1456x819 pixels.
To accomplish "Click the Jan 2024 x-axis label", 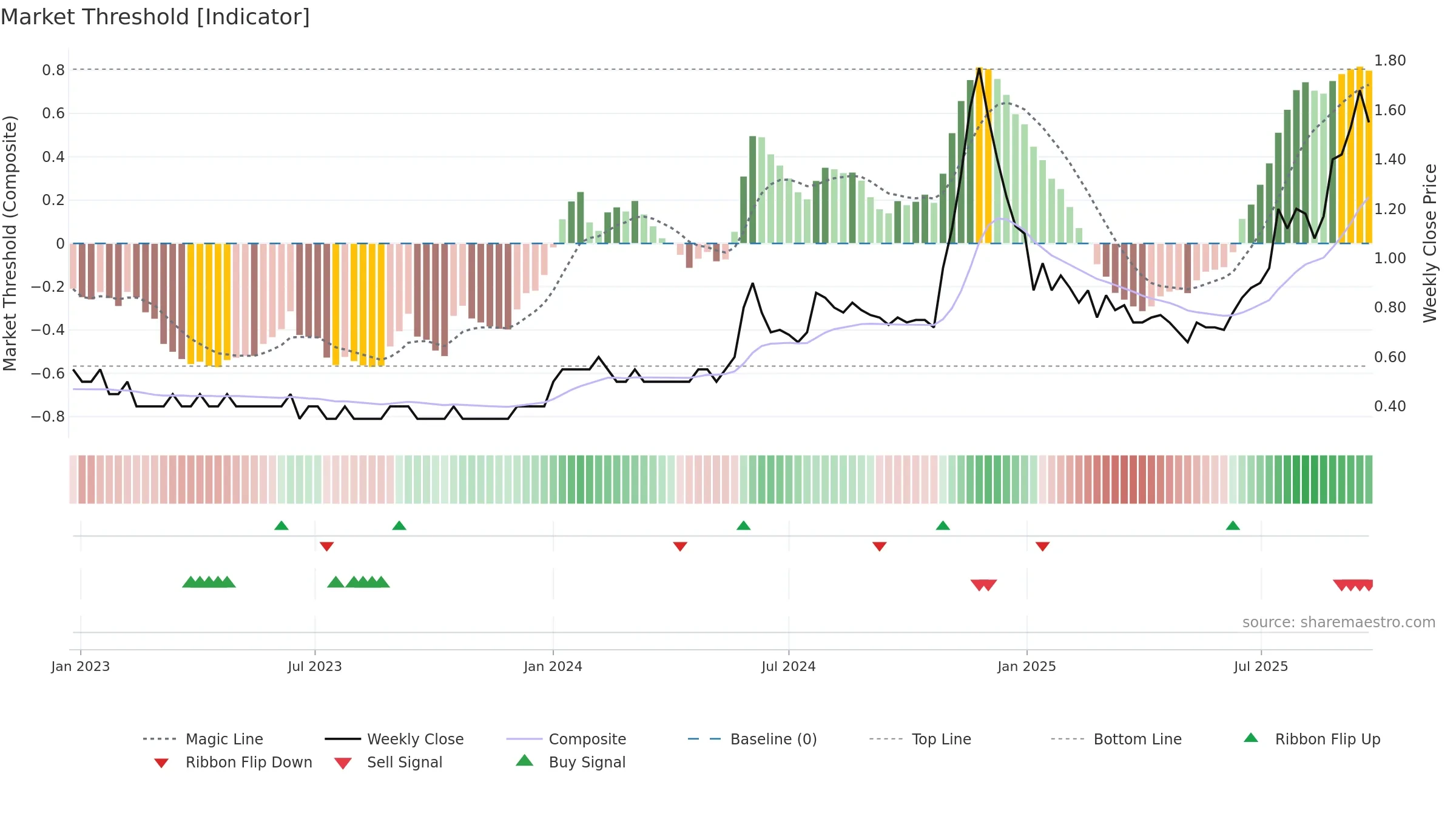I will (x=553, y=667).
